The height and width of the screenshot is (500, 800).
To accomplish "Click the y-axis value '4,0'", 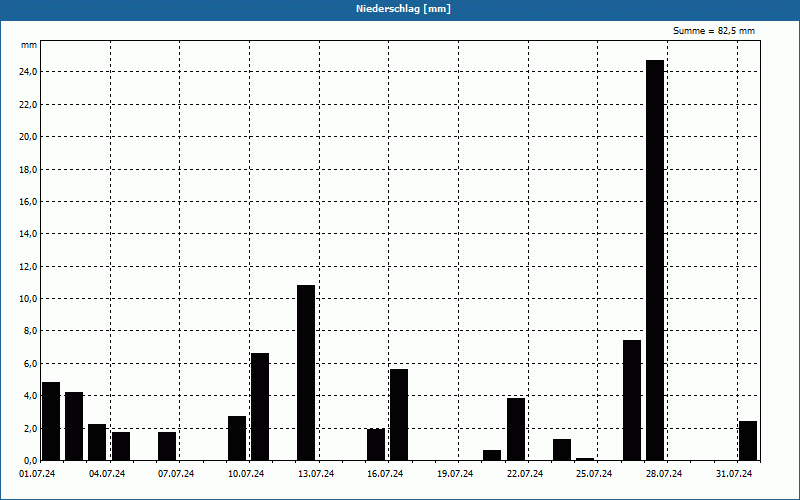I will click(30, 395).
